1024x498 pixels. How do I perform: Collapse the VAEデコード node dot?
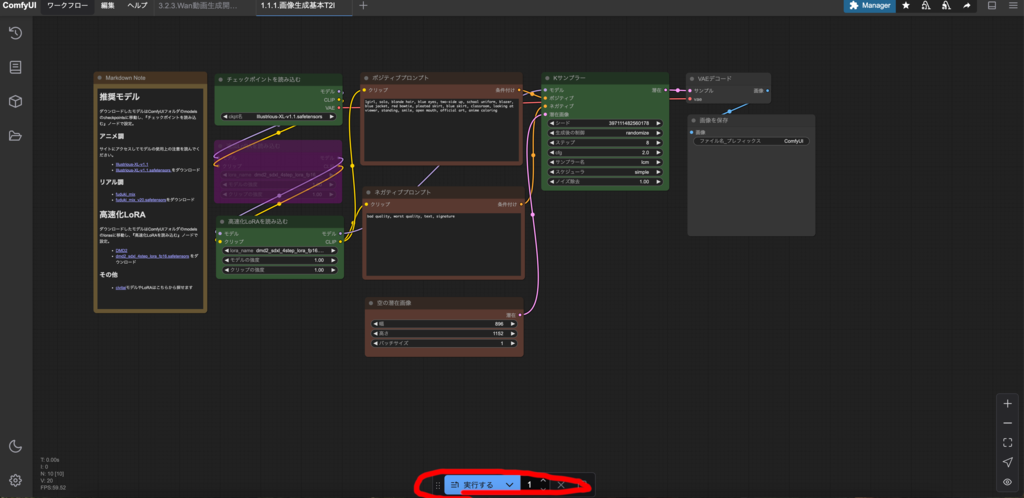pyautogui.click(x=692, y=78)
